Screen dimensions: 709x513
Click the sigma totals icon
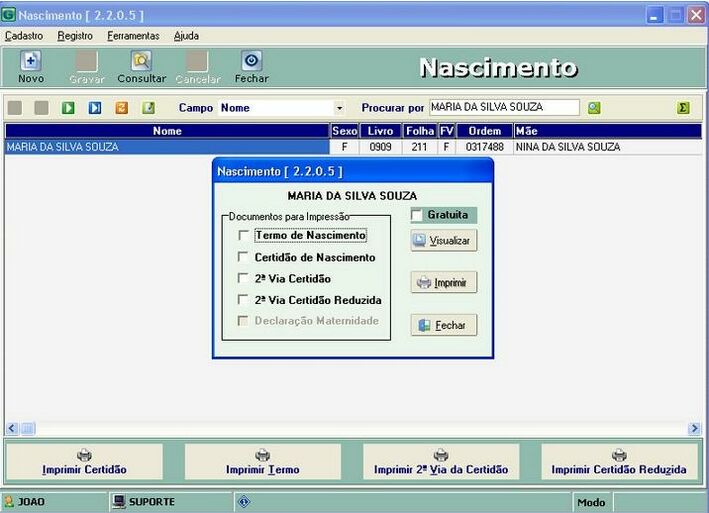[683, 108]
